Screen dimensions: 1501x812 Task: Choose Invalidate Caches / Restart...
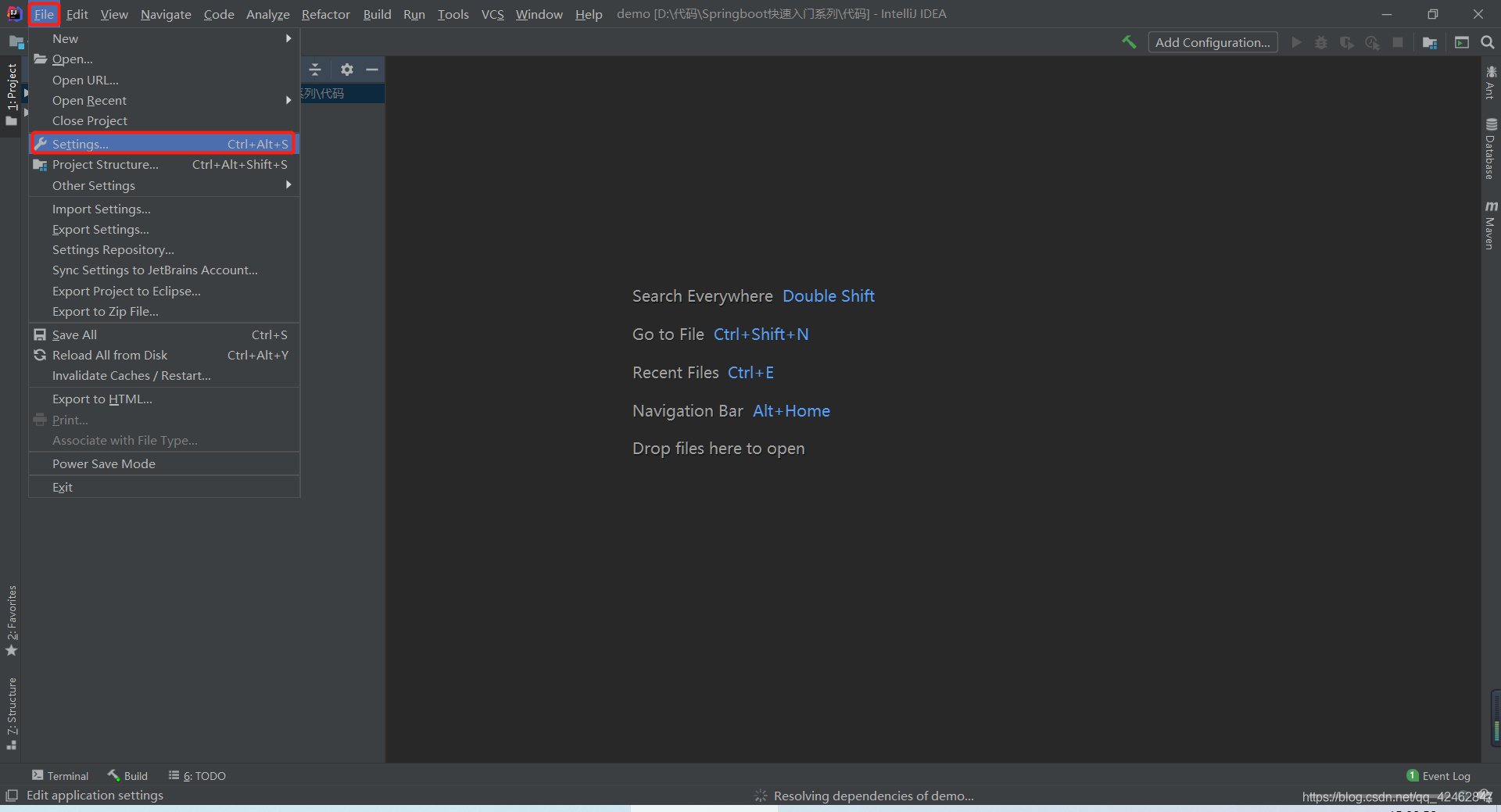[164, 375]
